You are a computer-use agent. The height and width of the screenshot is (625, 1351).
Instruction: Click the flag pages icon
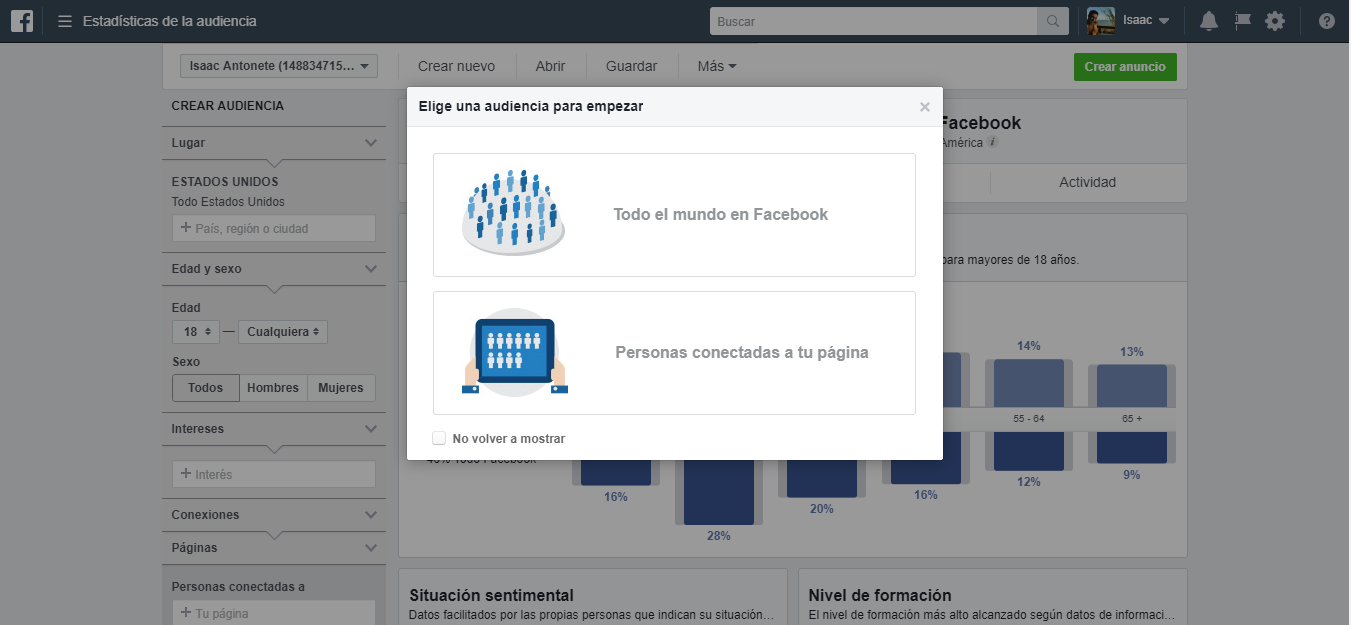(x=1243, y=21)
